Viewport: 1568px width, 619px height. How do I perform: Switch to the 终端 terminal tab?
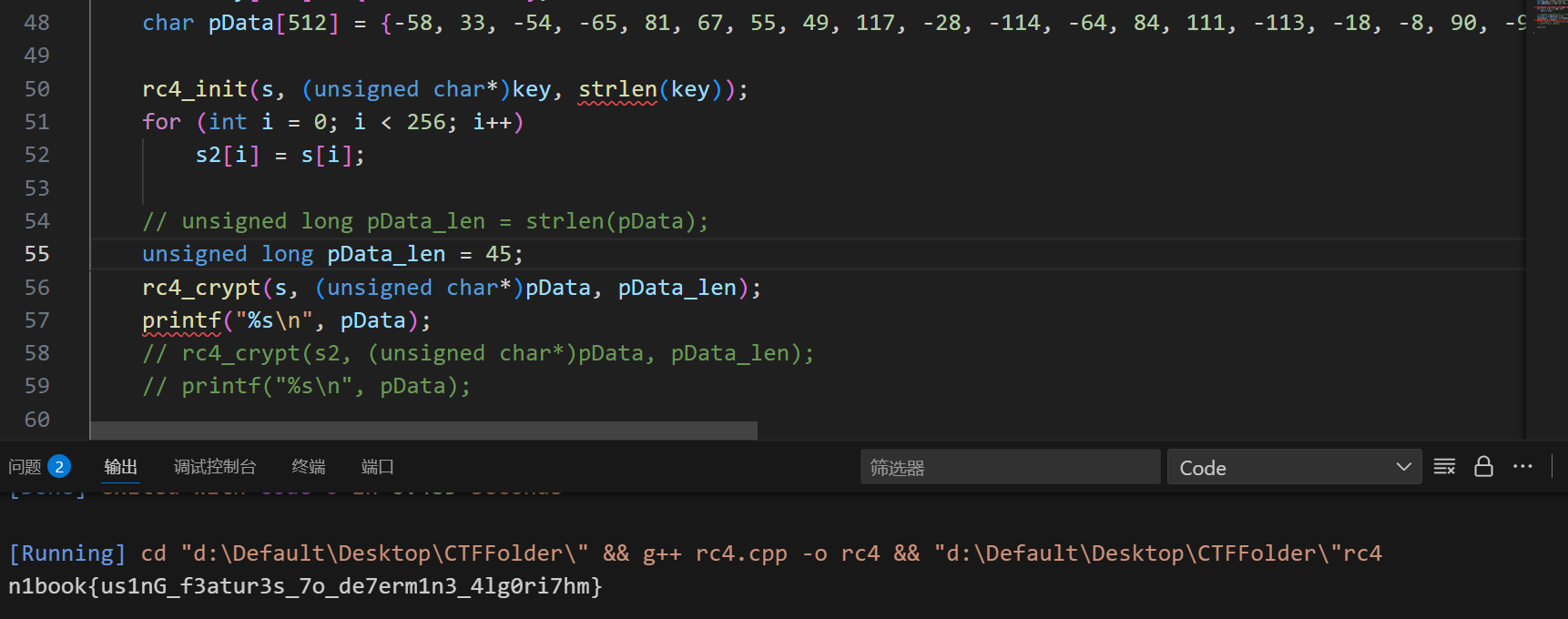[309, 467]
